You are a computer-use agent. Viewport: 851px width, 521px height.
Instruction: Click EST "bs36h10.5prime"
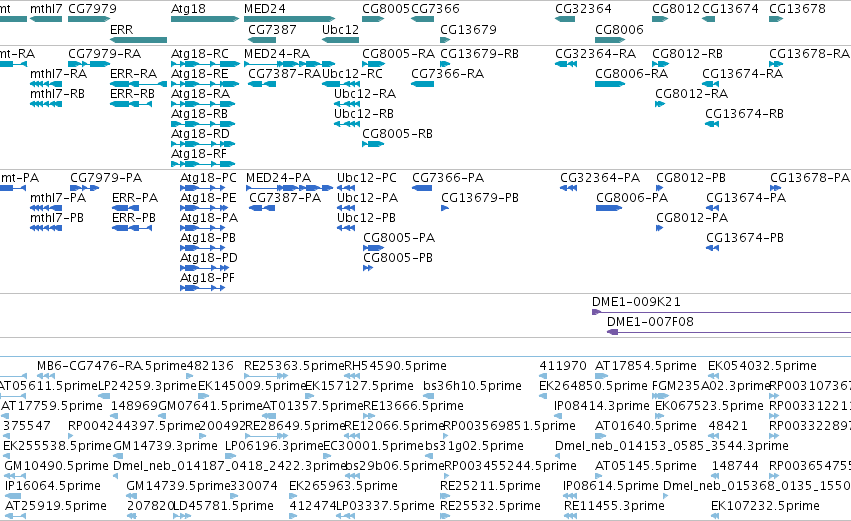[x=473, y=386]
